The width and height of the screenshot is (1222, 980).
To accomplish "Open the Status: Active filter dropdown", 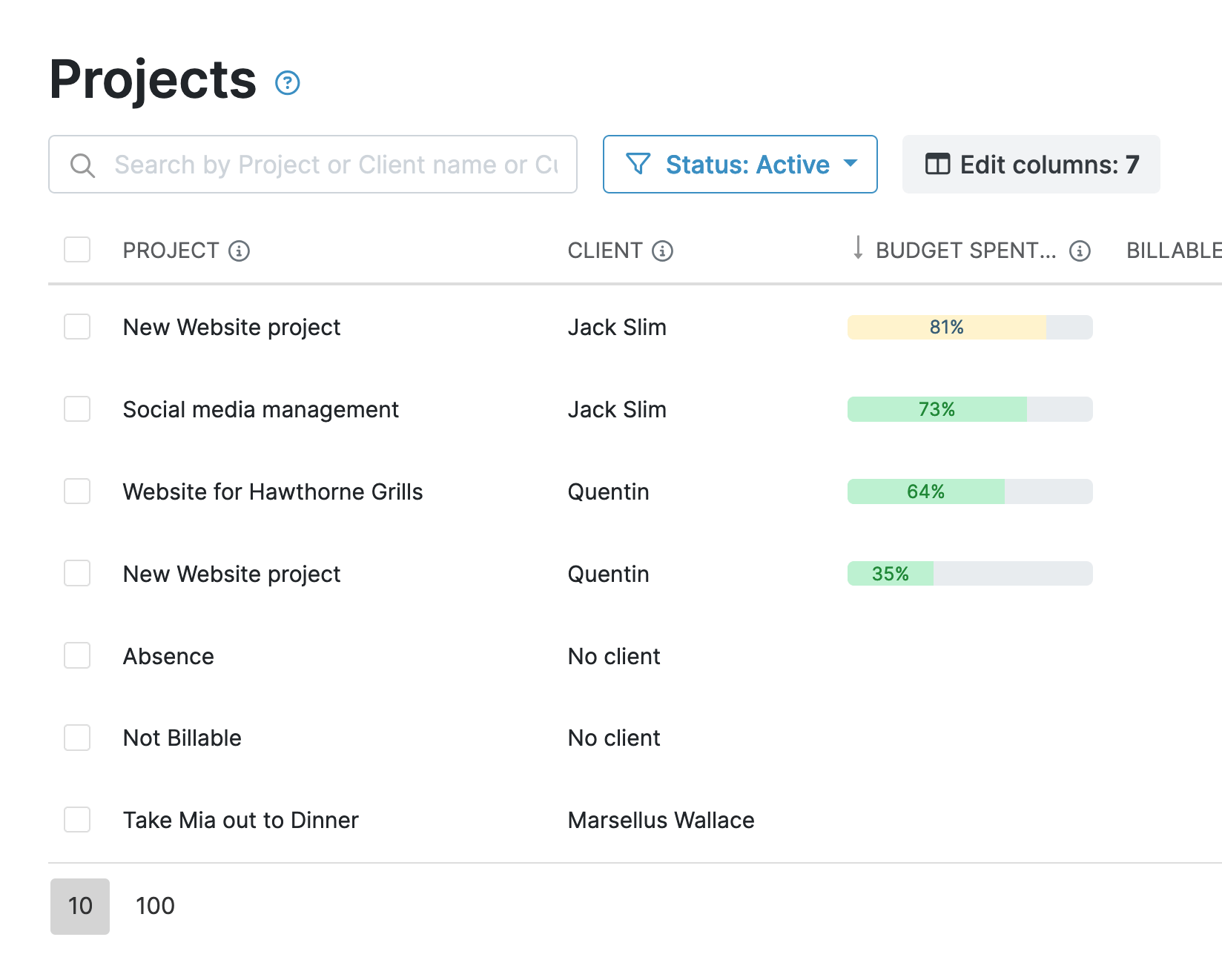I will point(739,165).
